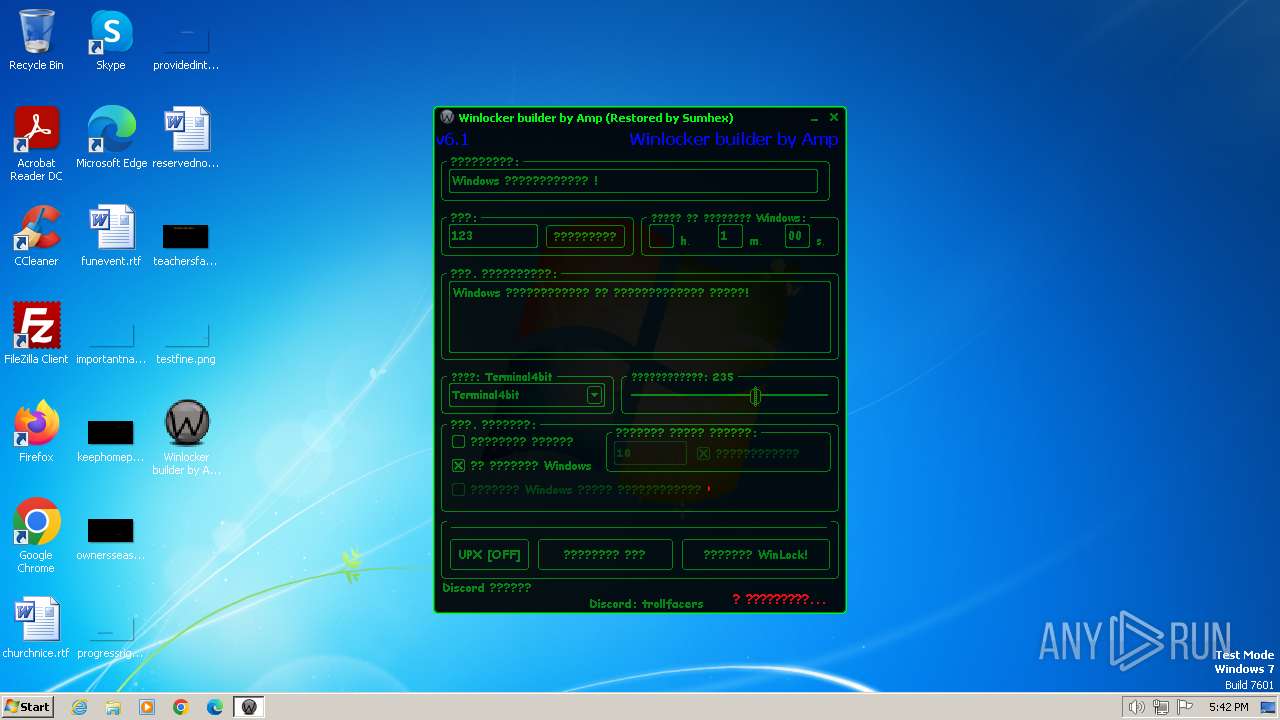This screenshot has width=1280, height=720.
Task: Focus the disabled field showing 10
Action: pos(650,453)
